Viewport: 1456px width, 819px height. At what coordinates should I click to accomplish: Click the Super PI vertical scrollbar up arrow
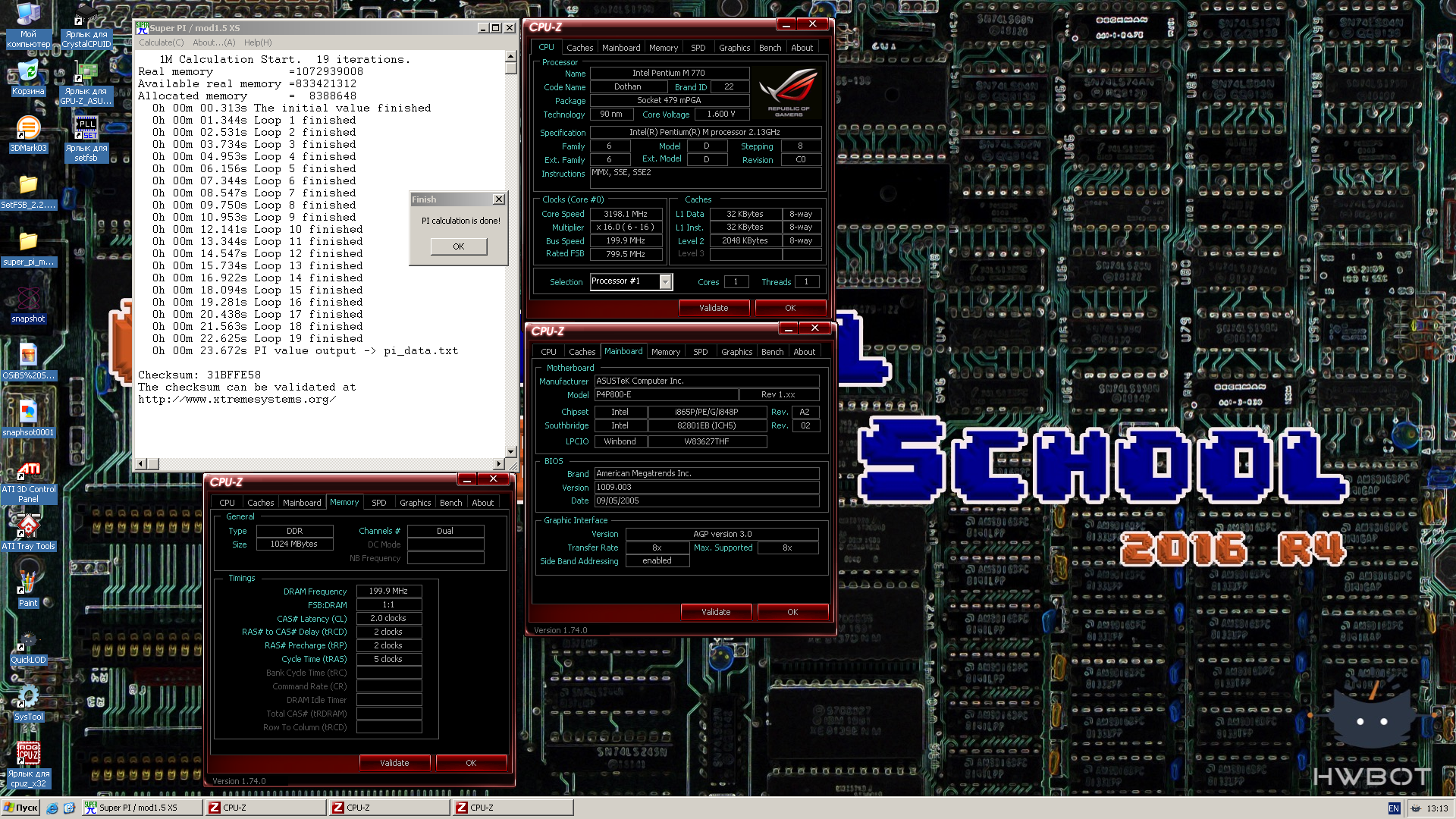[x=511, y=56]
